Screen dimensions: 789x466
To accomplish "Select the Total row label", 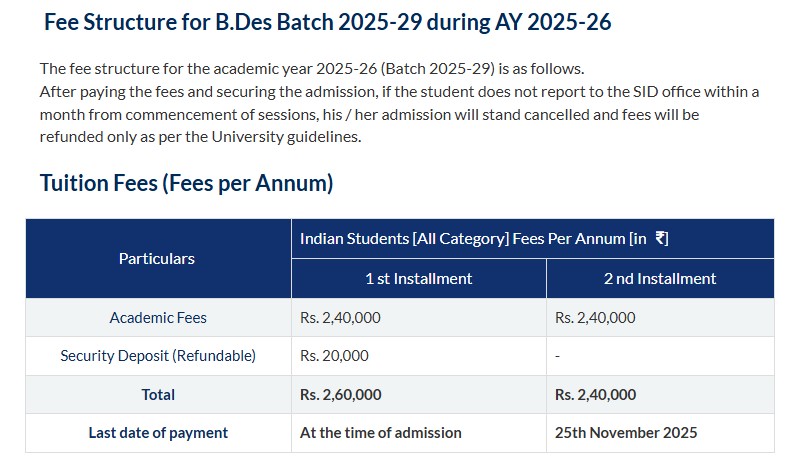I will (158, 394).
